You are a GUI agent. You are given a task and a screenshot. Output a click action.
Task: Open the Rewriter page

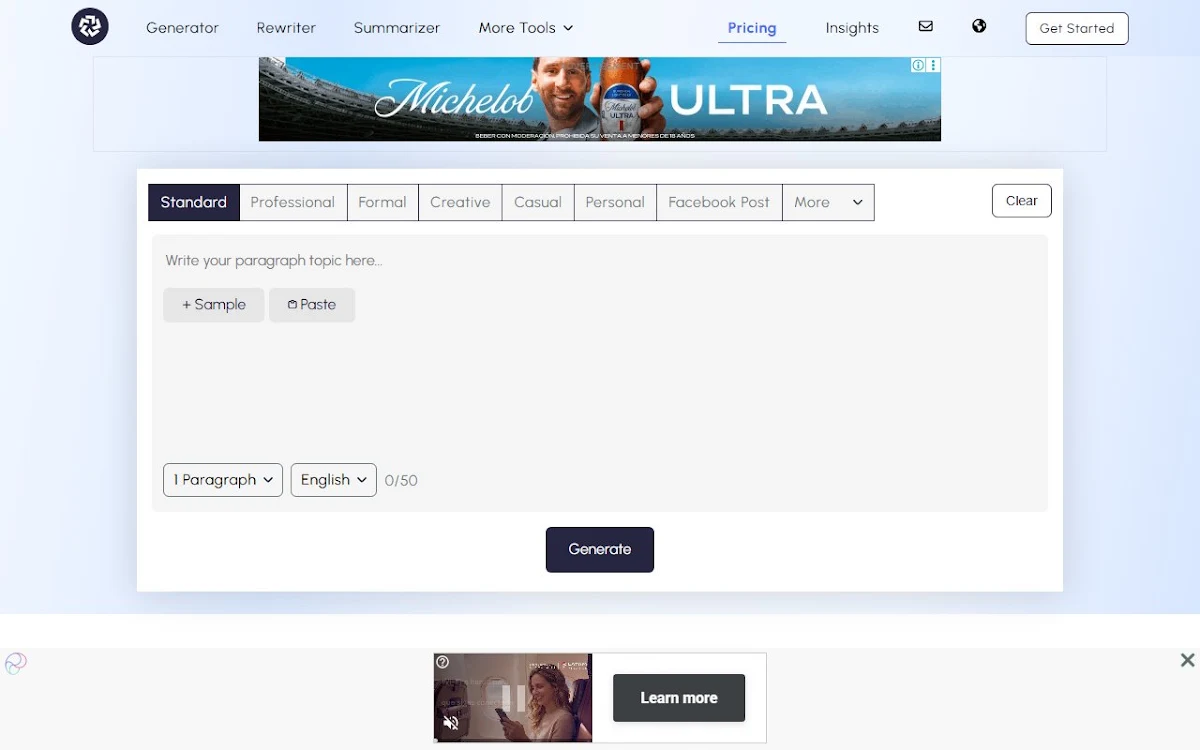(286, 28)
